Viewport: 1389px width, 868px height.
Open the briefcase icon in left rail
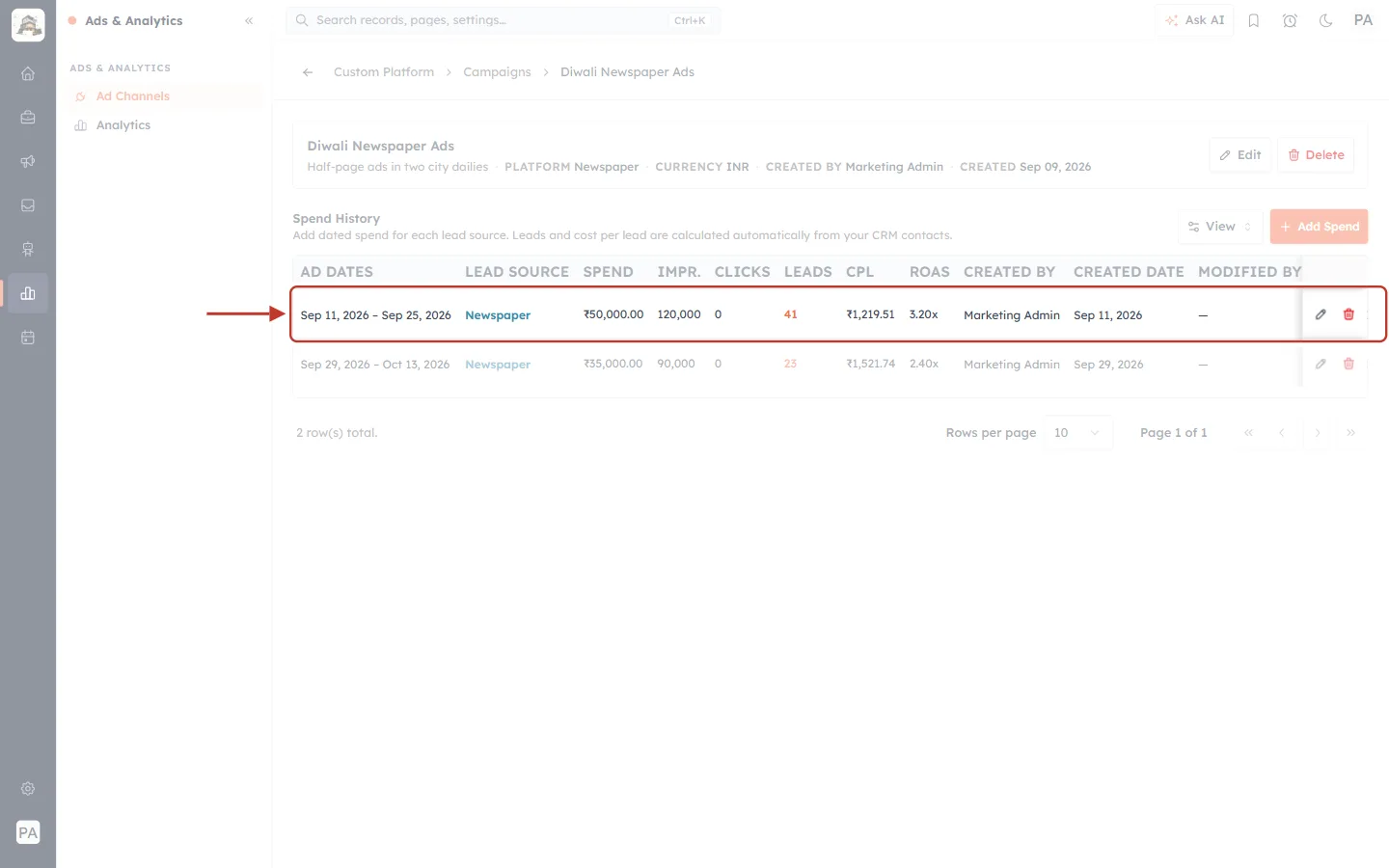pyautogui.click(x=28, y=118)
